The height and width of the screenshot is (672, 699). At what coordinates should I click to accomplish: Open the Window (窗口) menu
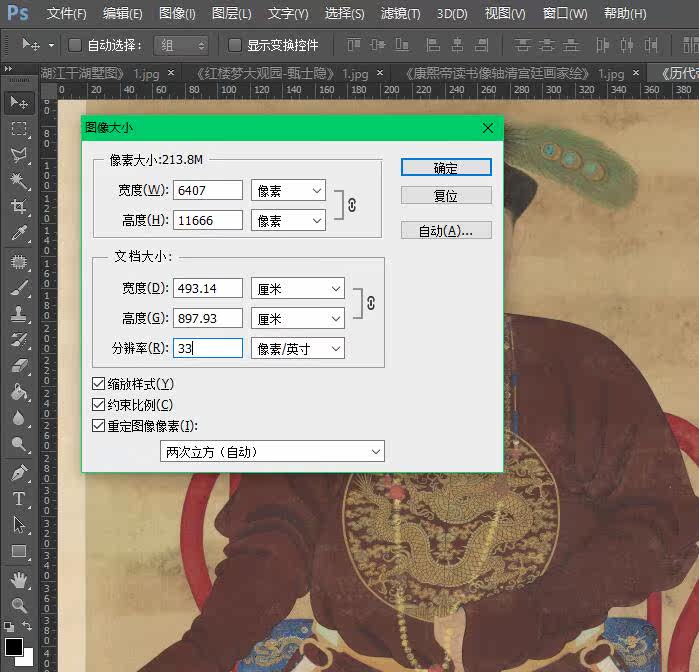coord(565,14)
